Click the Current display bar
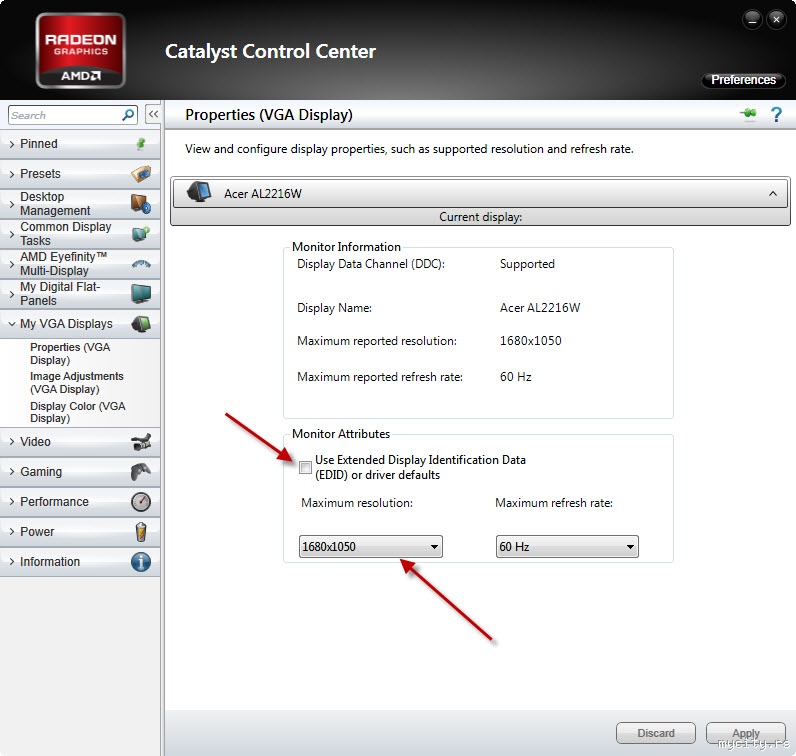Screen dimensions: 796x756 480,217
